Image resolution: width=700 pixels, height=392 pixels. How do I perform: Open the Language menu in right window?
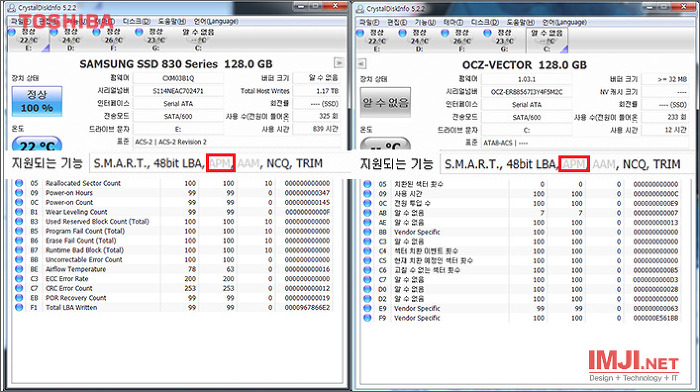(x=564, y=22)
